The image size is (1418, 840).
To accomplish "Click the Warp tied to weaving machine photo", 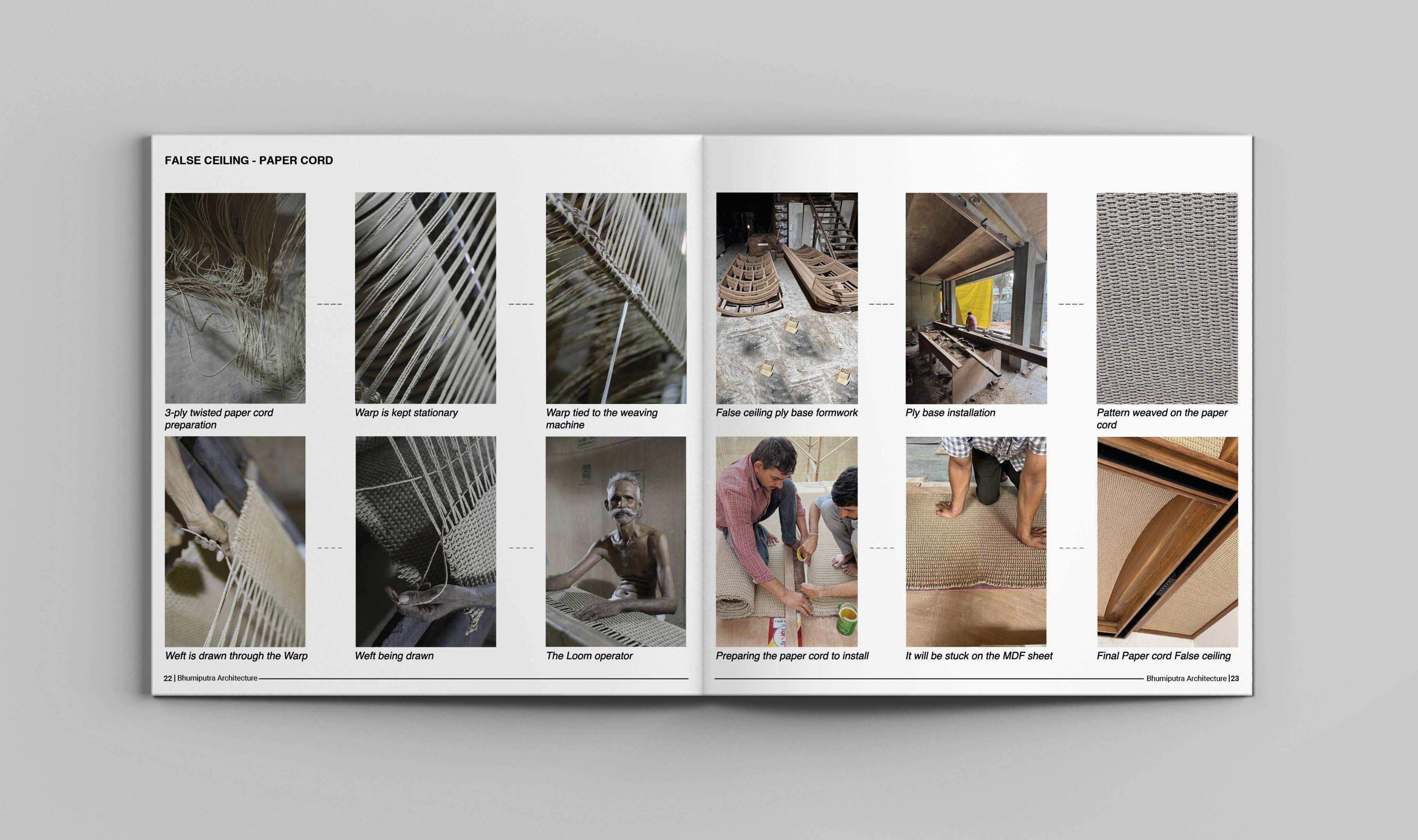I will [x=616, y=298].
